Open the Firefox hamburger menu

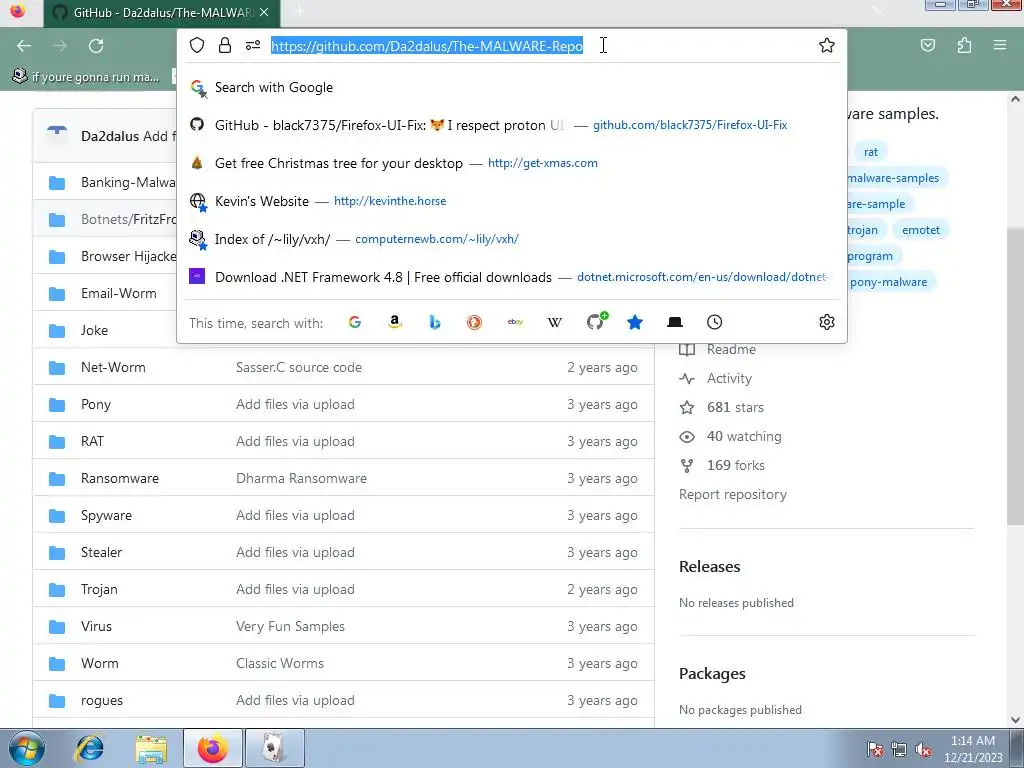click(999, 46)
